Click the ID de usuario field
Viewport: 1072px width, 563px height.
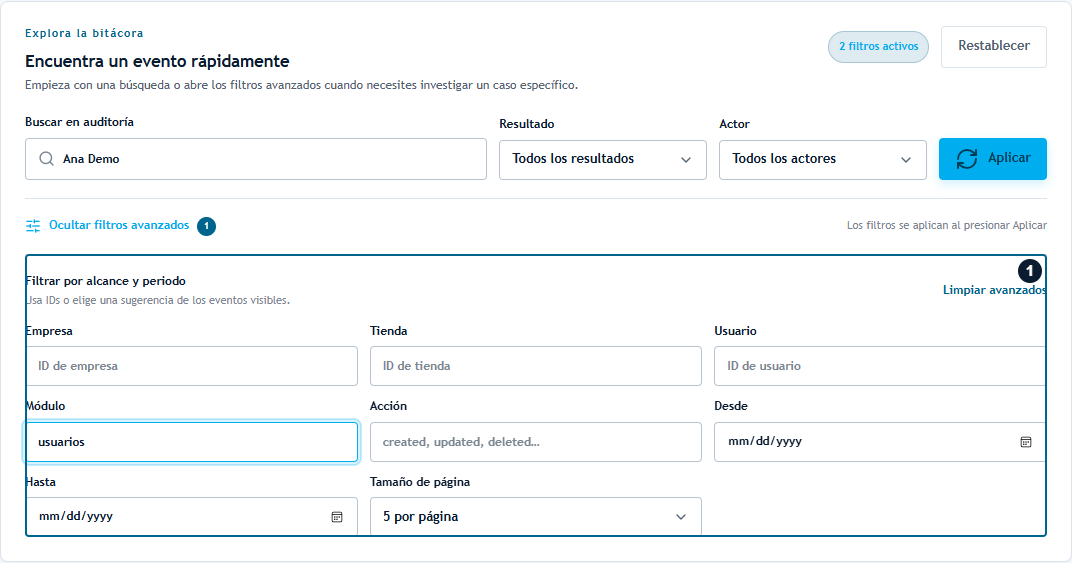coord(880,366)
